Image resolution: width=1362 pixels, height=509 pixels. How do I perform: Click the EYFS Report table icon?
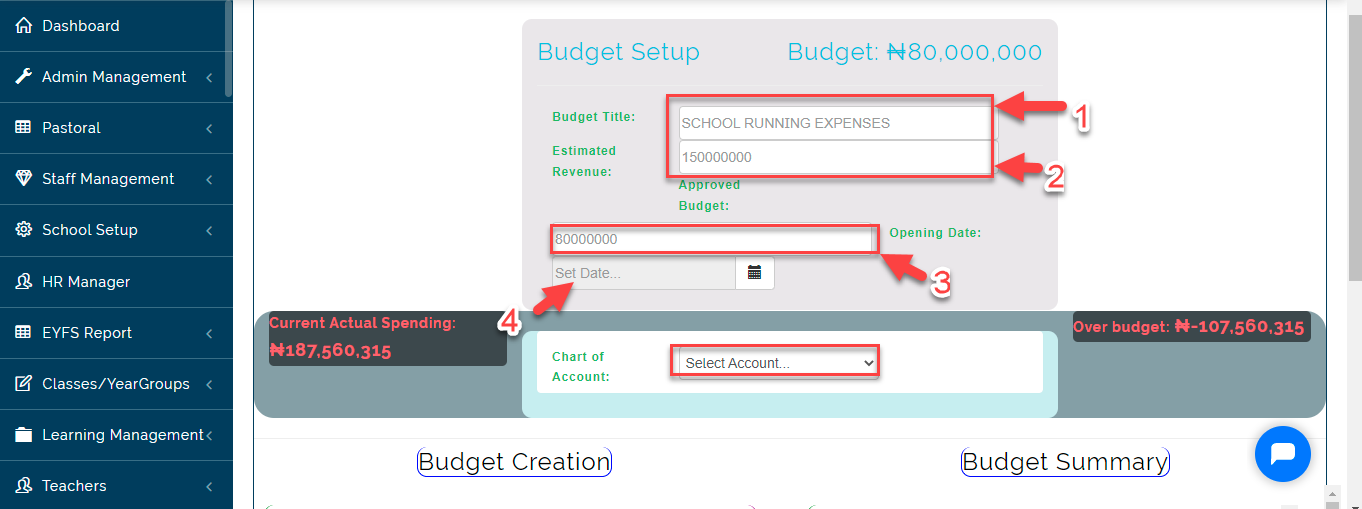(x=24, y=333)
